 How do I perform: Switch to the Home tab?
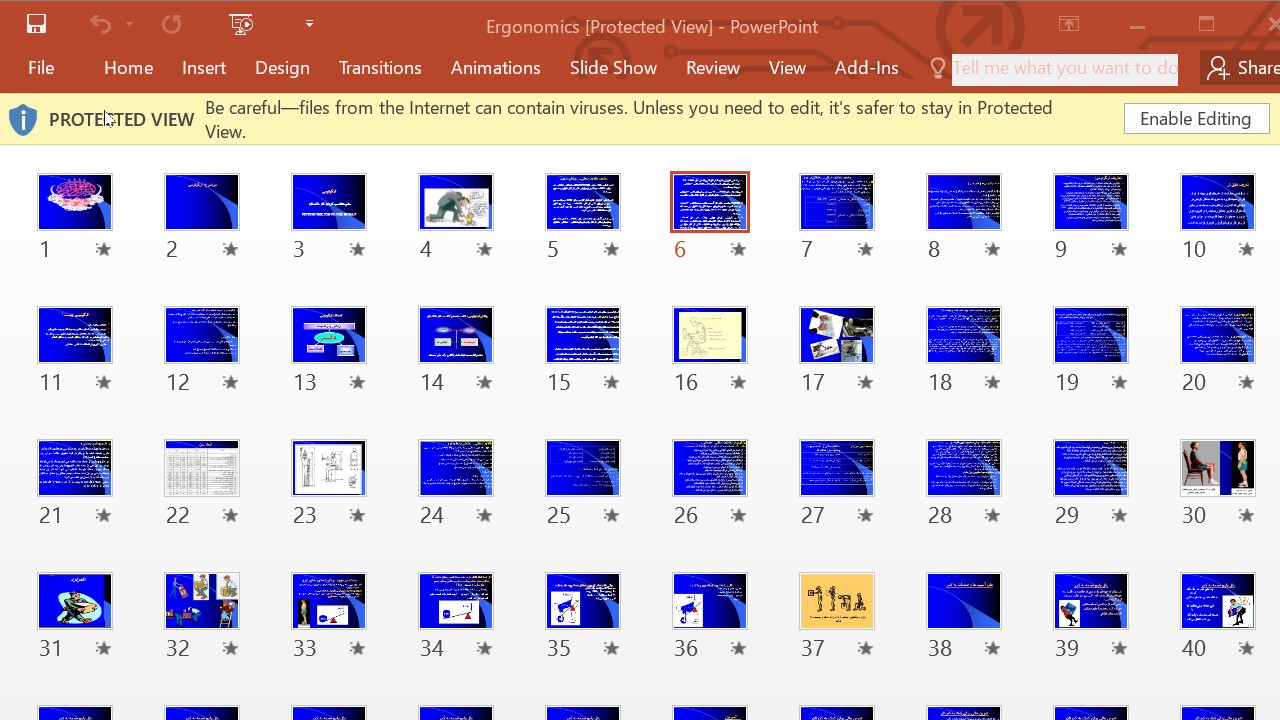pyautogui.click(x=128, y=68)
